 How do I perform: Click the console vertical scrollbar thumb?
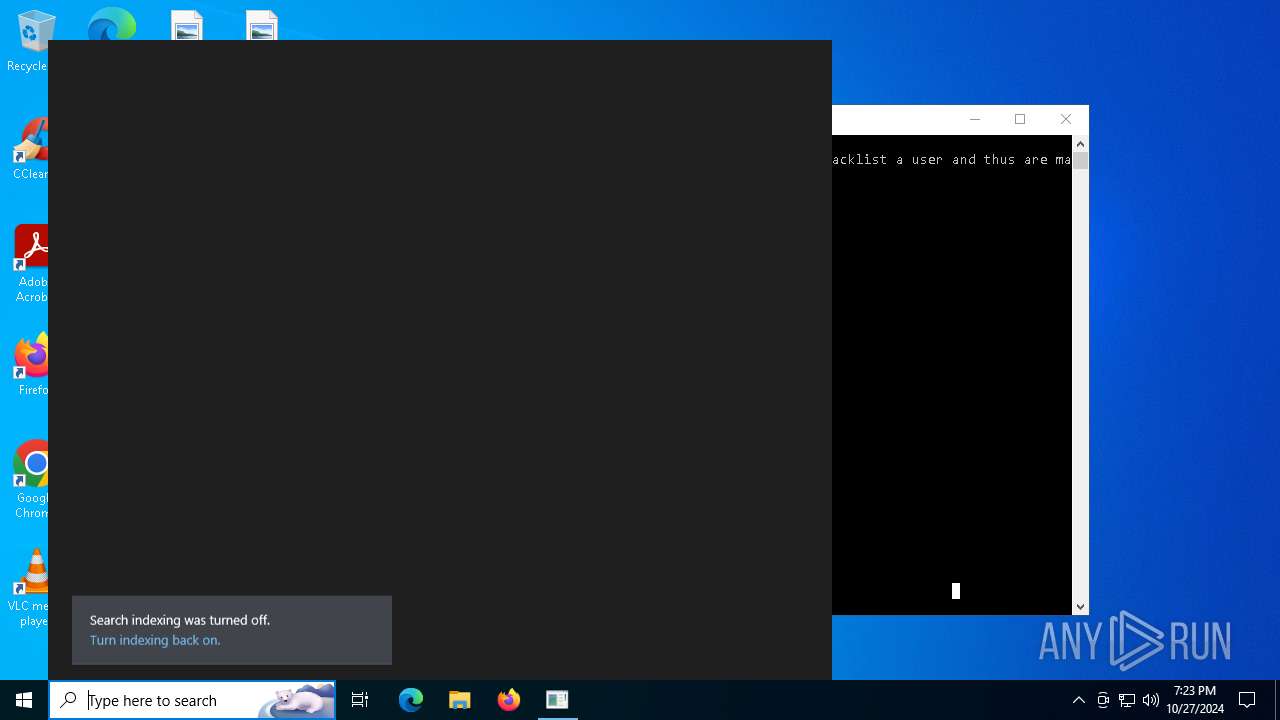click(x=1080, y=161)
